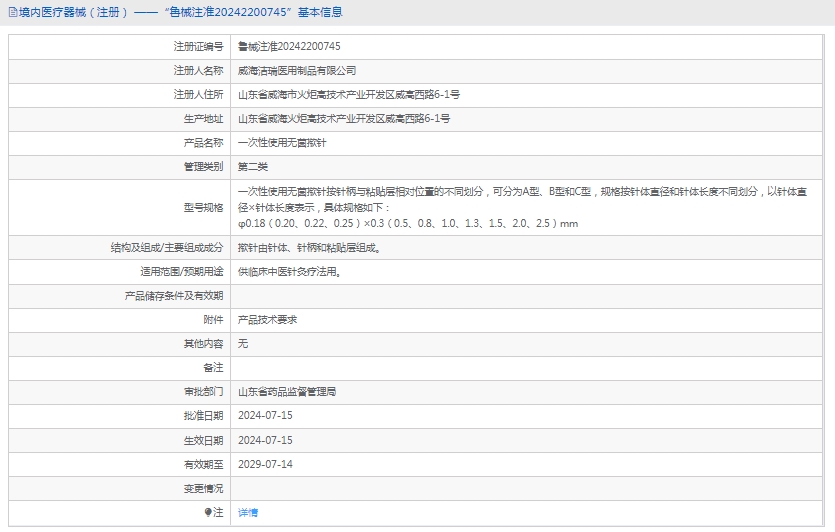Click the expiry date 2029-07-14
Screen dimensions: 835x532
click(265, 464)
